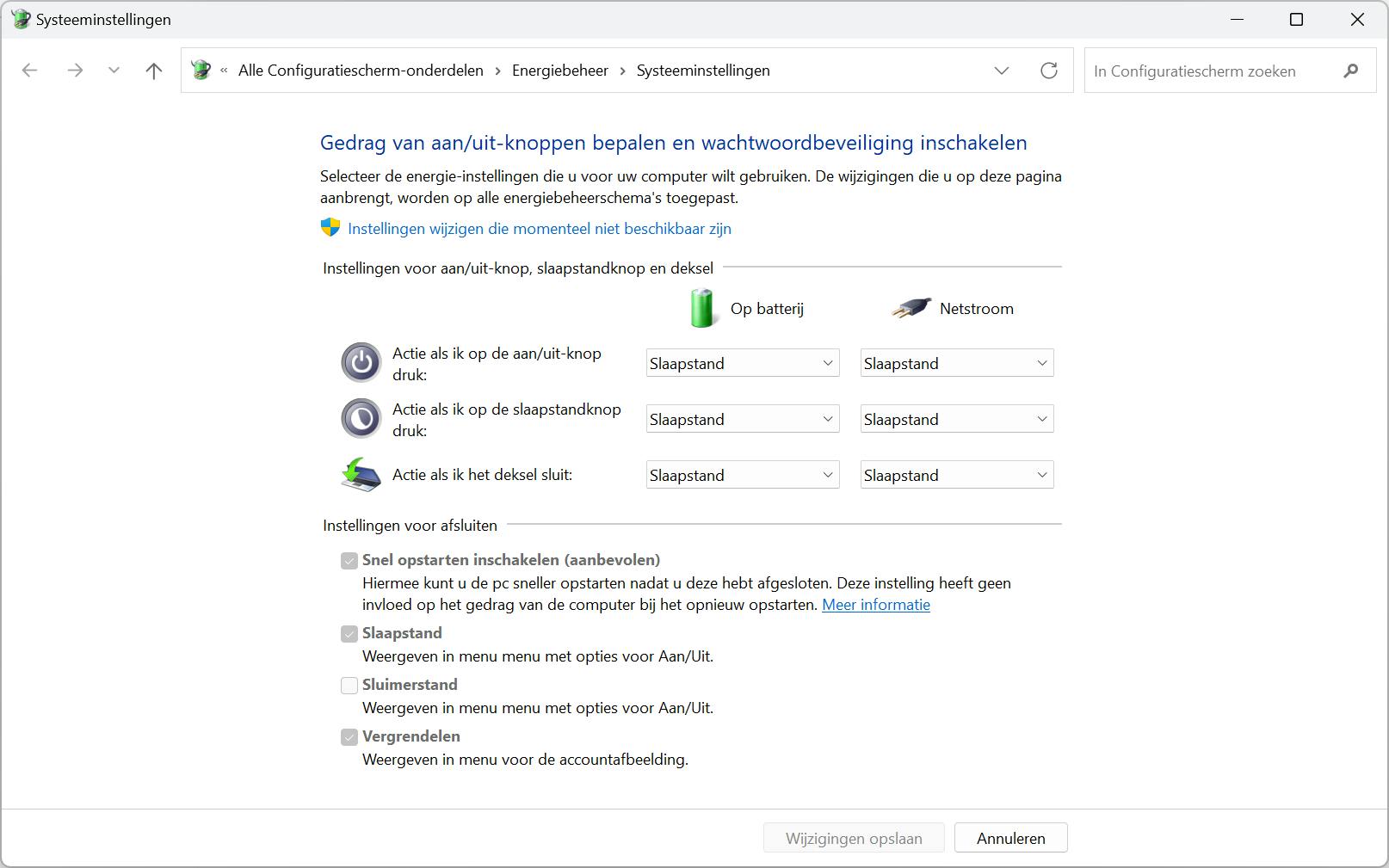
Task: Click the search magnifier icon
Action: 1350,71
